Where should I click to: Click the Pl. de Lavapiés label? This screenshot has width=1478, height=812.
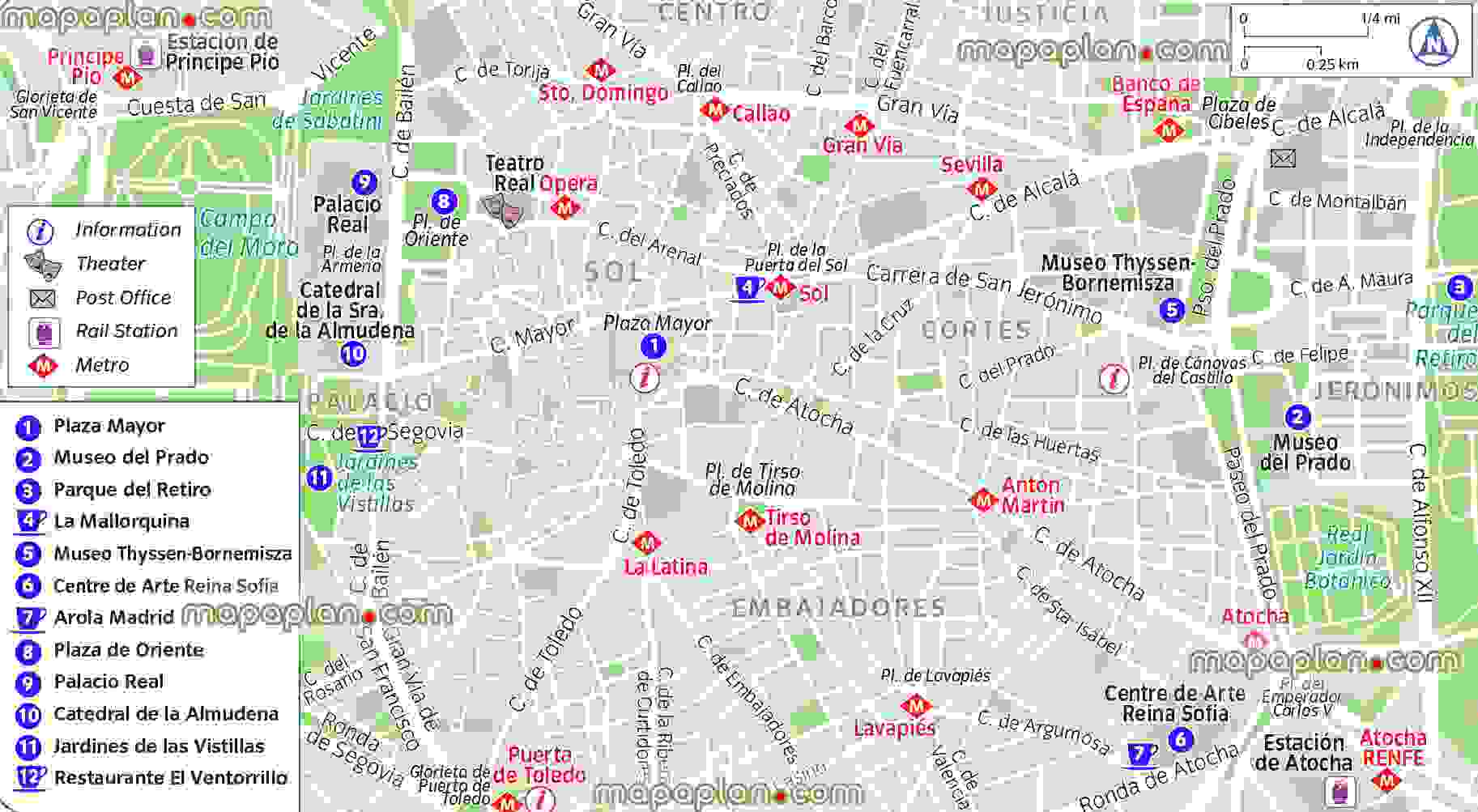pyautogui.click(x=935, y=675)
